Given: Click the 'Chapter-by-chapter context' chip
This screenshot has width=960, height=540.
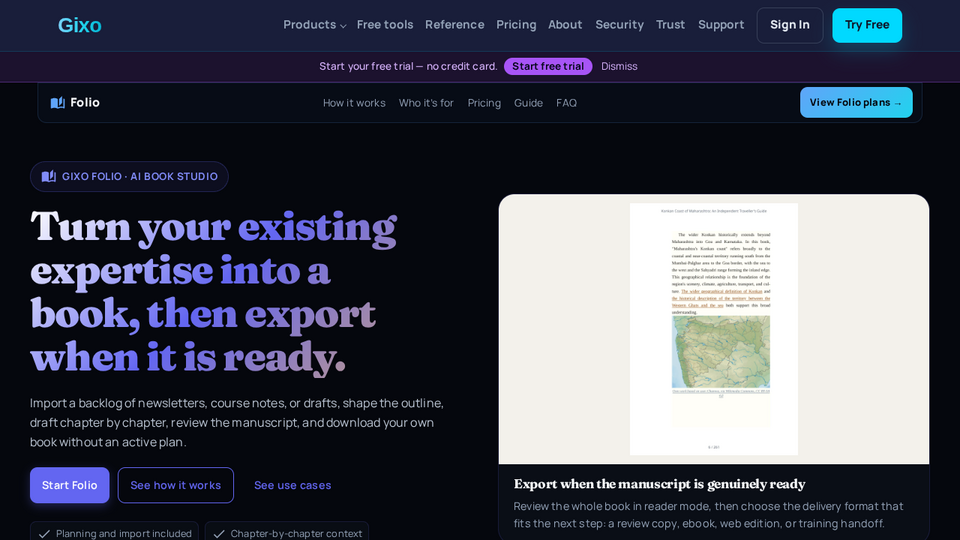Looking at the screenshot, I should coord(287,531).
